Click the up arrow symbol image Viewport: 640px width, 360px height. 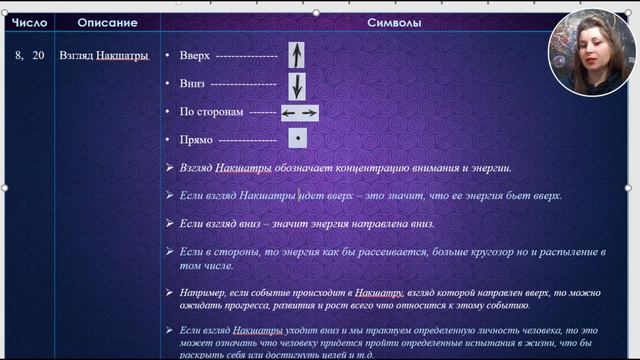296,55
